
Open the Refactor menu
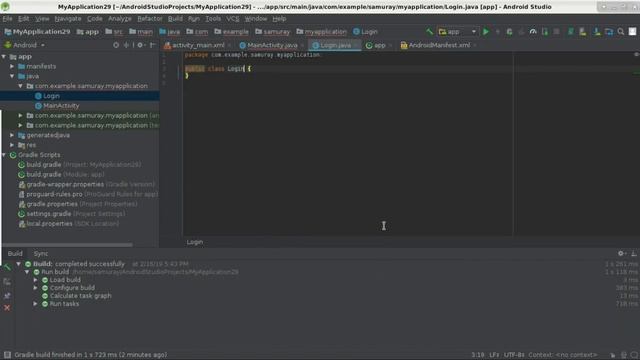(x=149, y=19)
